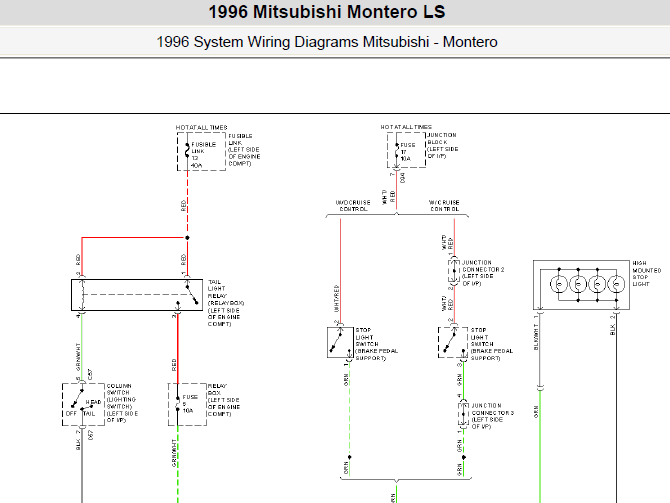
Task: Click the 'TAIL LIGHT RELAY' description label
Action: [226, 303]
